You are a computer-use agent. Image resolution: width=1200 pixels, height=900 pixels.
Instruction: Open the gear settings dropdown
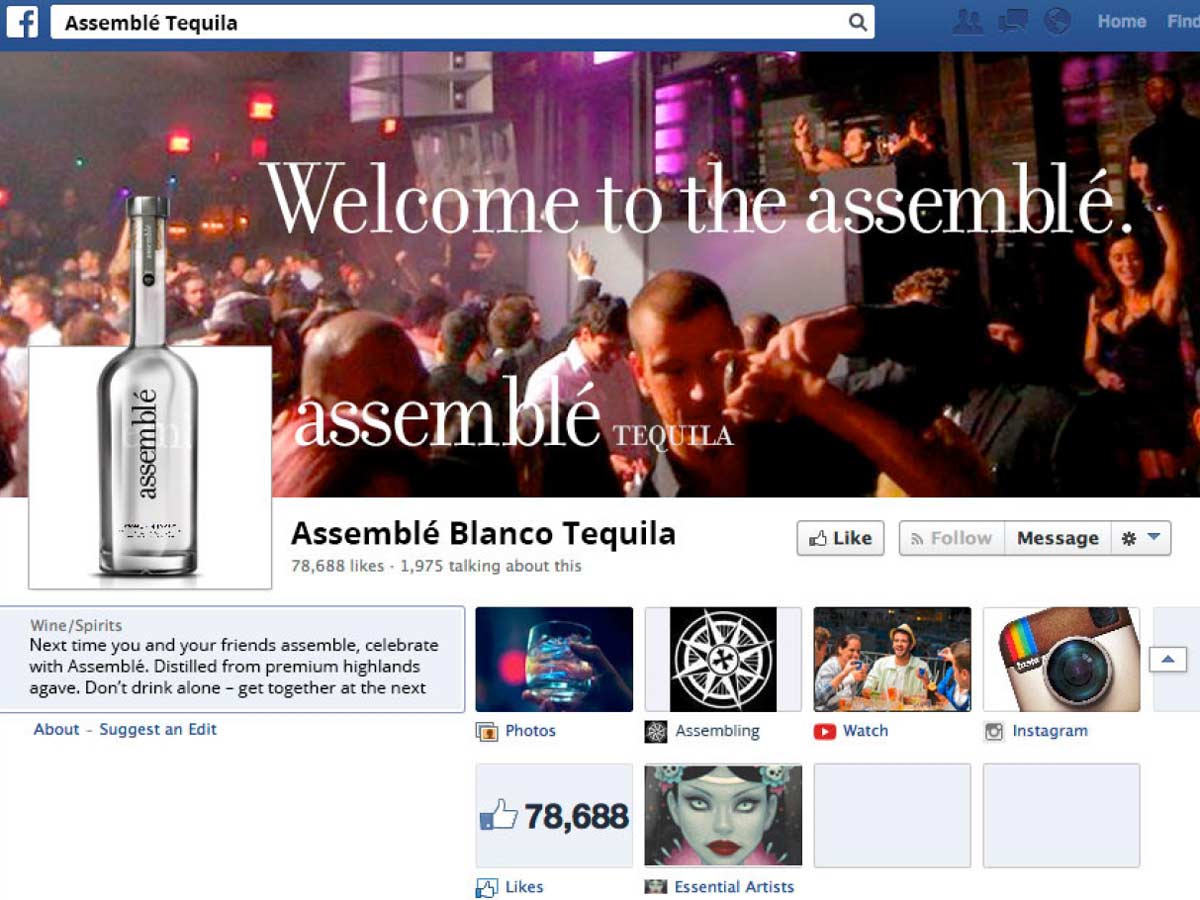(x=1140, y=538)
